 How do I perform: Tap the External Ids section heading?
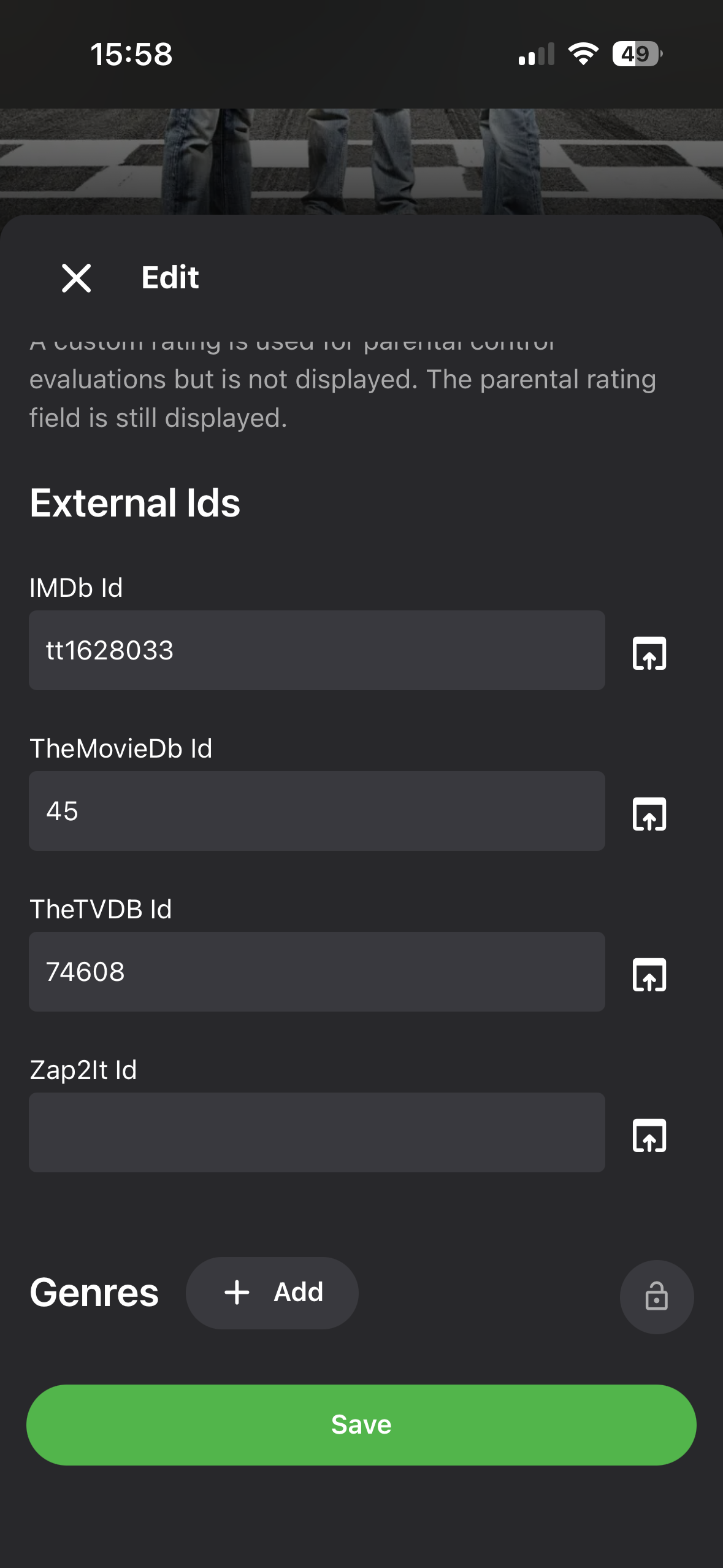[x=135, y=503]
